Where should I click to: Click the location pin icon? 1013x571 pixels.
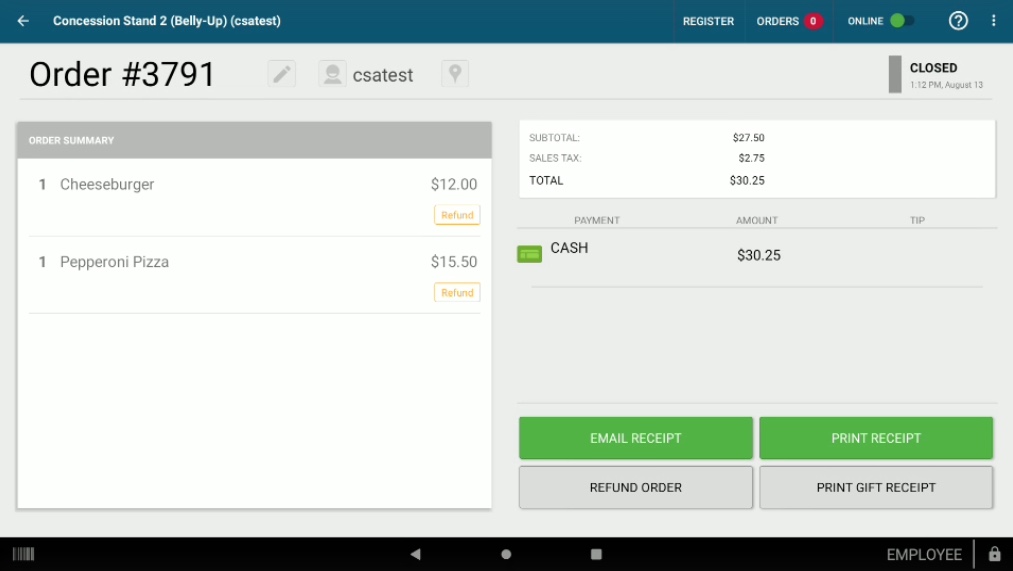tap(455, 74)
